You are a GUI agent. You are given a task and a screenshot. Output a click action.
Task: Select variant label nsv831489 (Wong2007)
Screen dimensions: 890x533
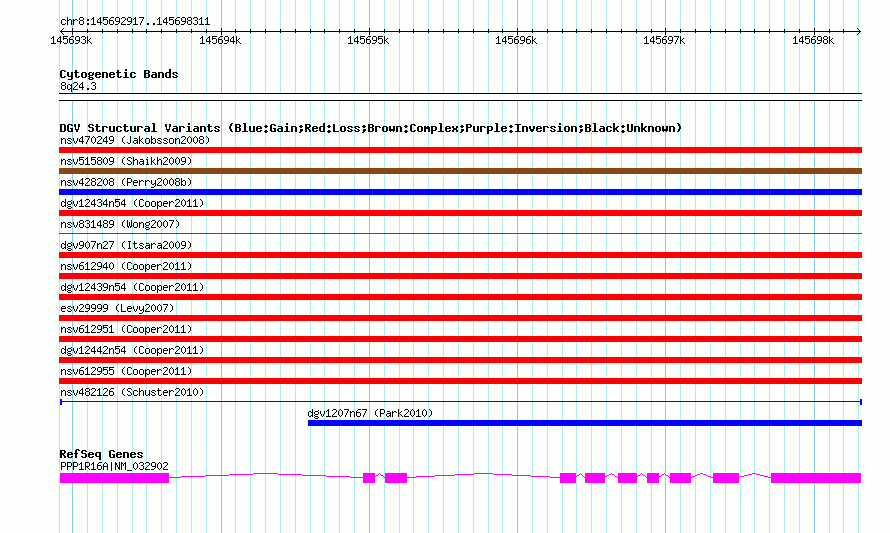120,224
